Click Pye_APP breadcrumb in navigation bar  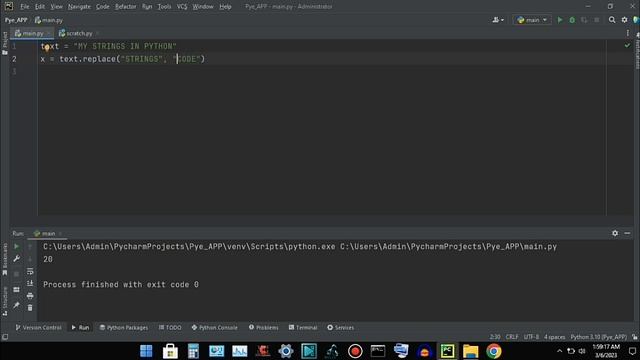[16, 20]
